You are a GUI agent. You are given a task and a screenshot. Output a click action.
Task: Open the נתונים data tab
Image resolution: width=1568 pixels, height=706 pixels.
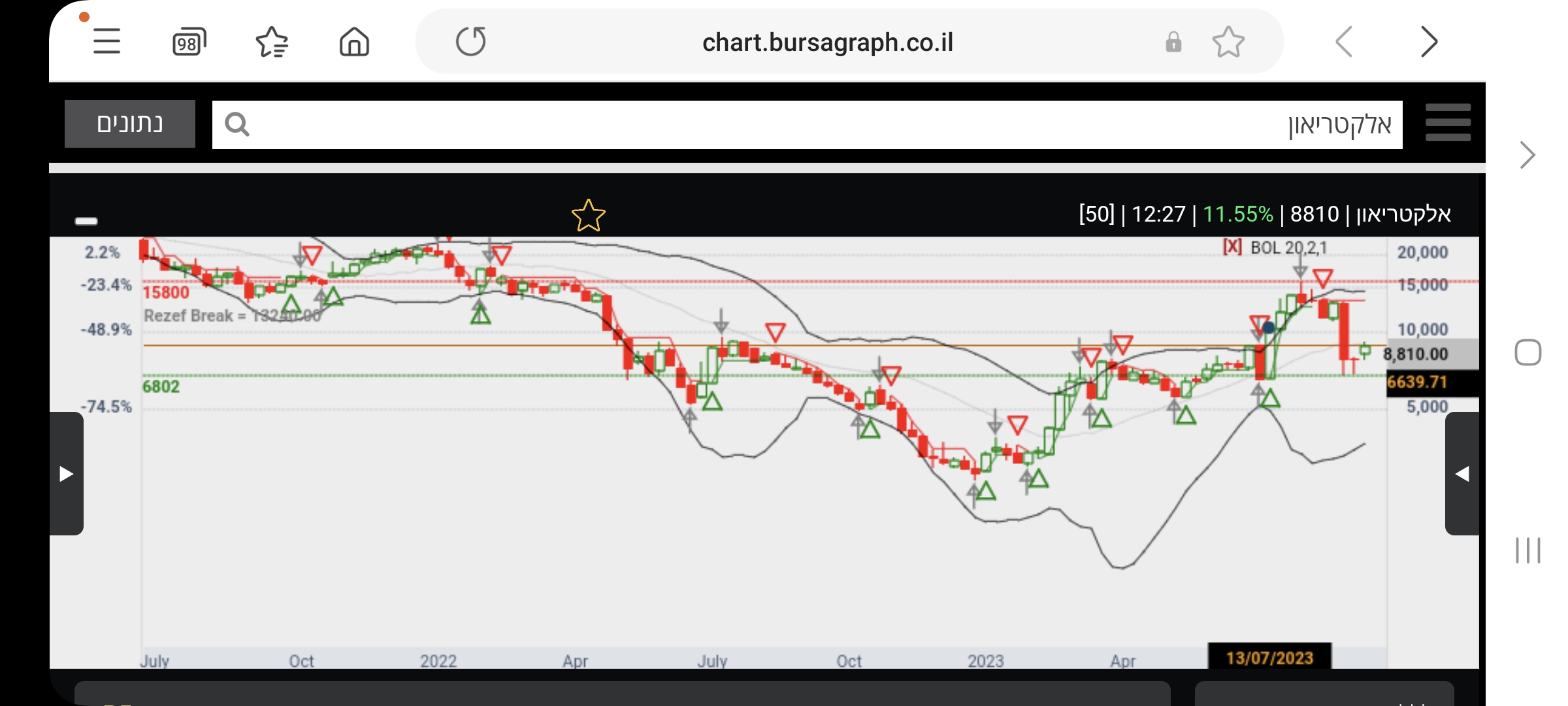129,124
